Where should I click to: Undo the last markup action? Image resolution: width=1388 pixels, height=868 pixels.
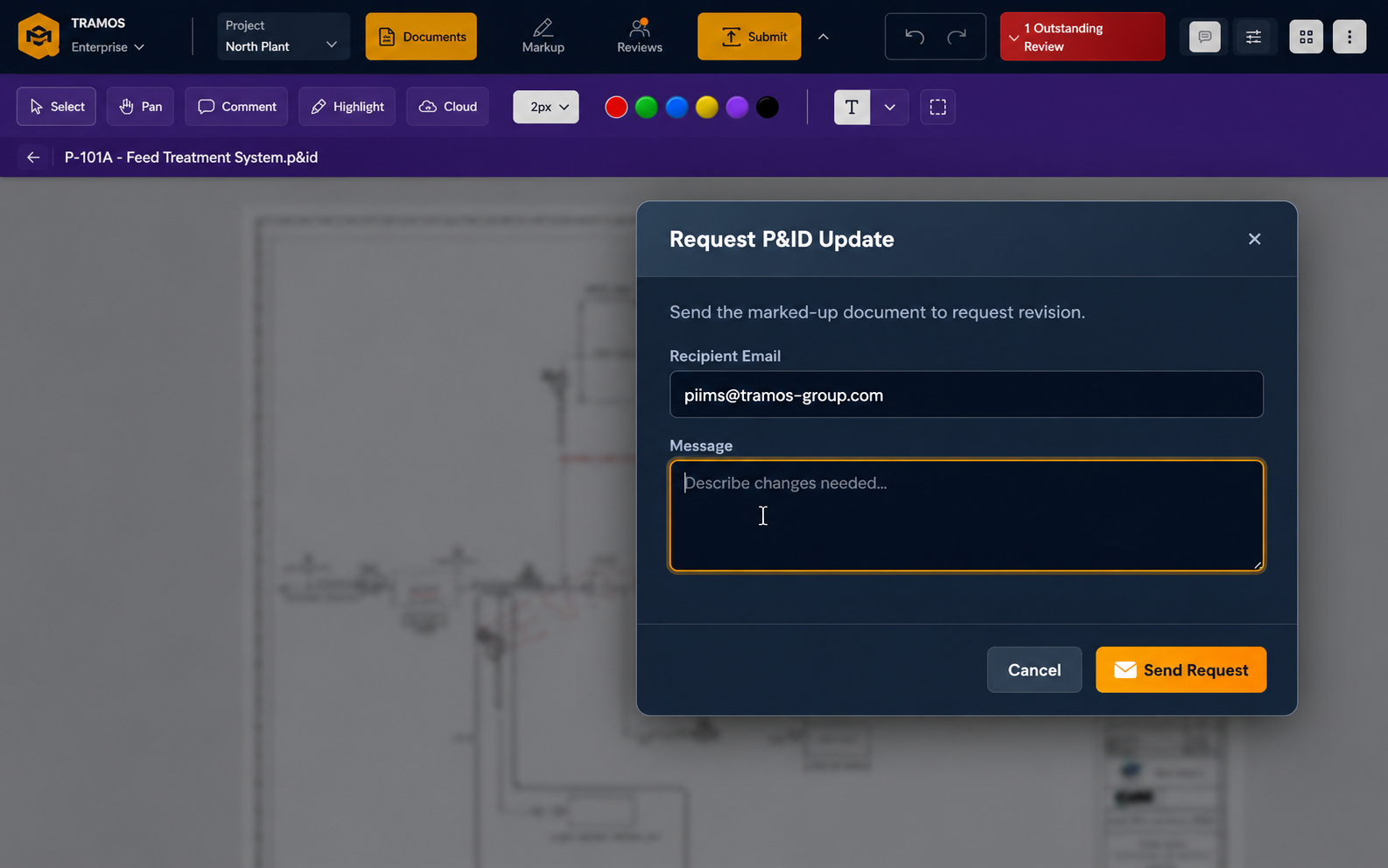pyautogui.click(x=915, y=37)
